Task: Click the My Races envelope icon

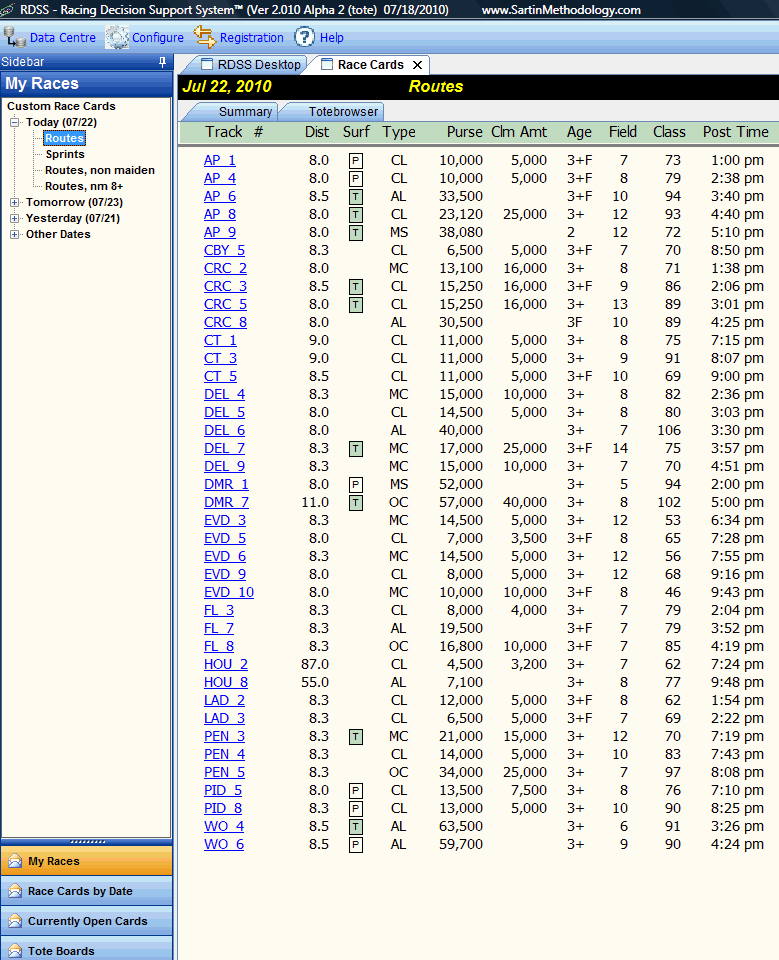Action: coord(15,861)
